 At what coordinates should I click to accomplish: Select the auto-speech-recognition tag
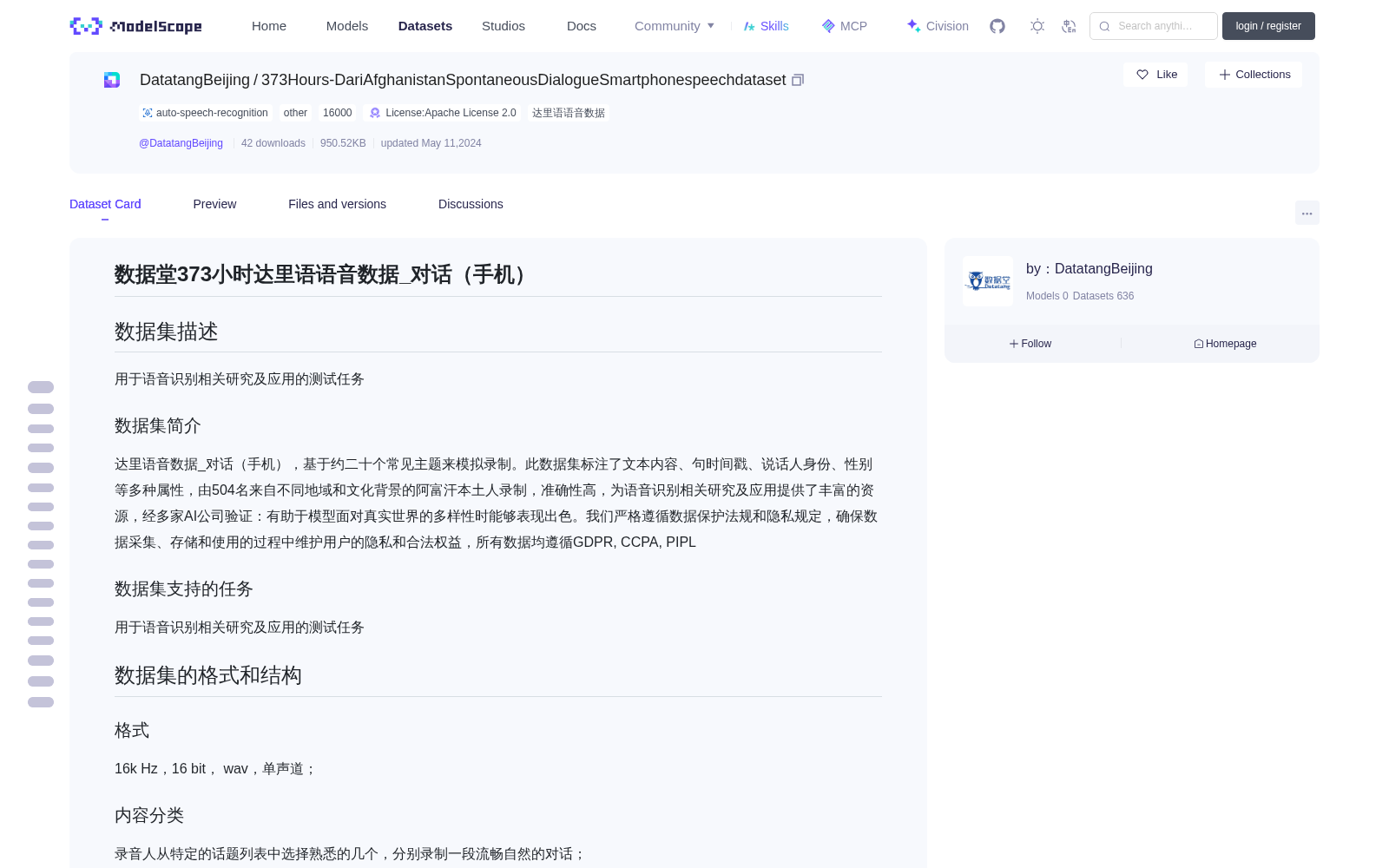point(205,113)
